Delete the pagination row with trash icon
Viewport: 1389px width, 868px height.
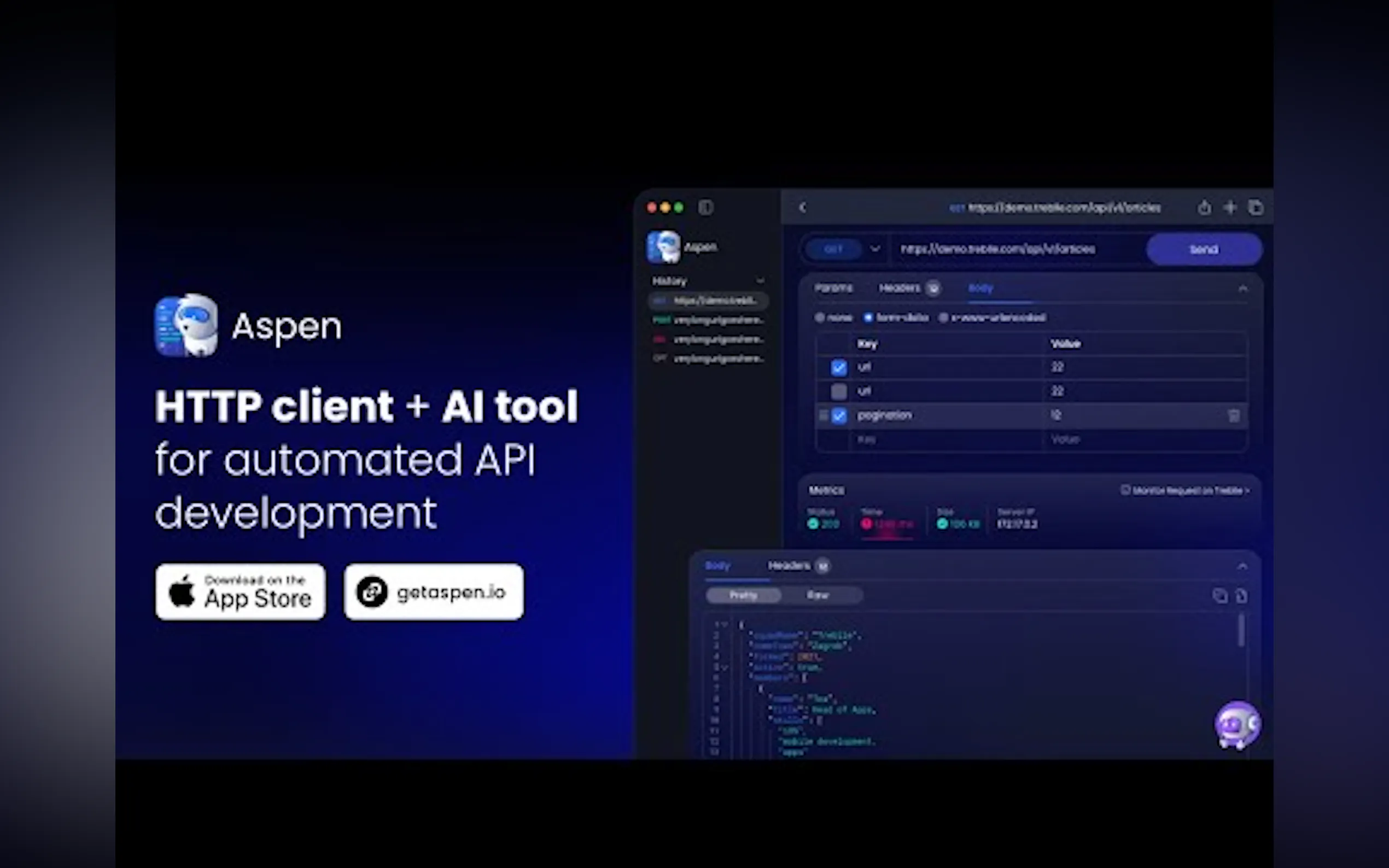pos(1233,415)
